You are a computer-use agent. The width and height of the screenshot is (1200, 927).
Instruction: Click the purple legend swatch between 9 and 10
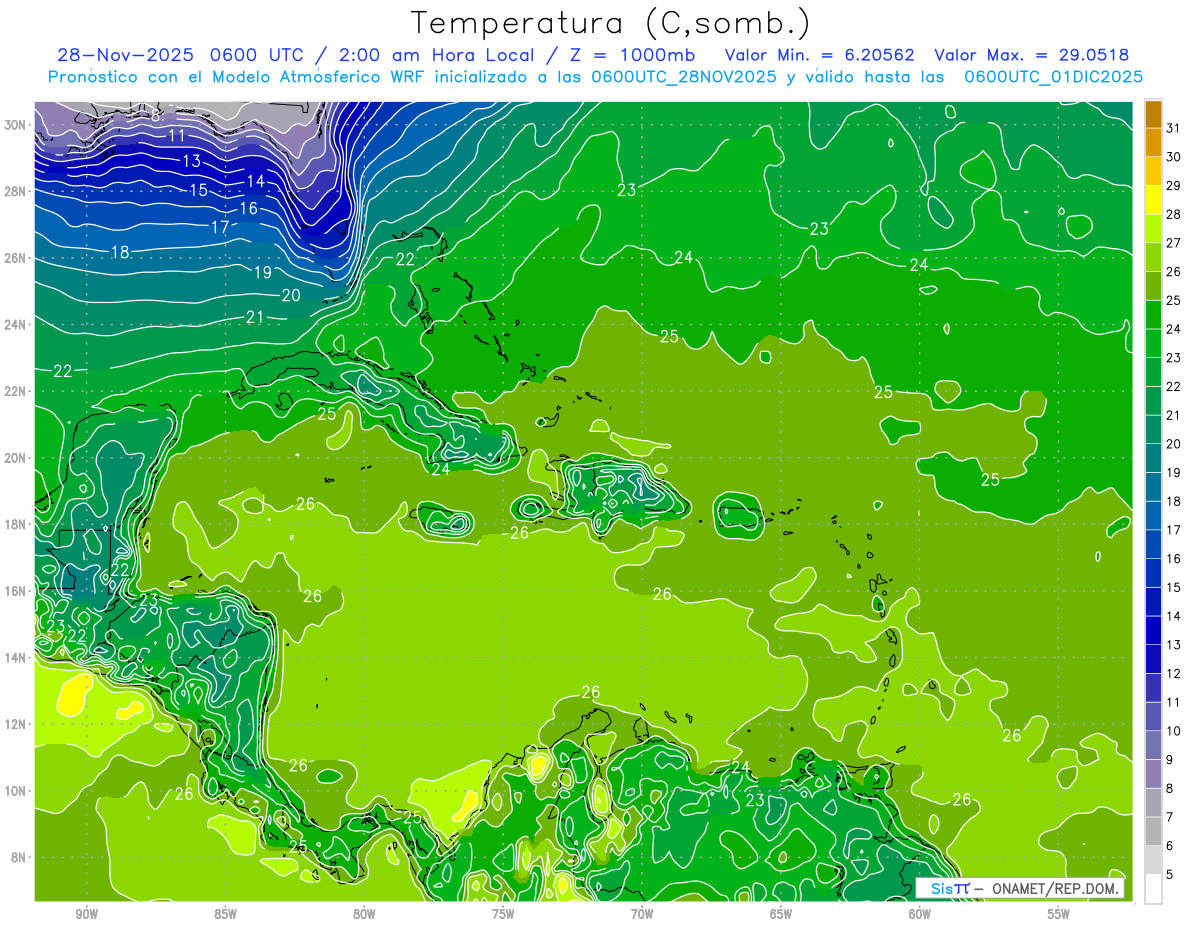pos(1153,745)
